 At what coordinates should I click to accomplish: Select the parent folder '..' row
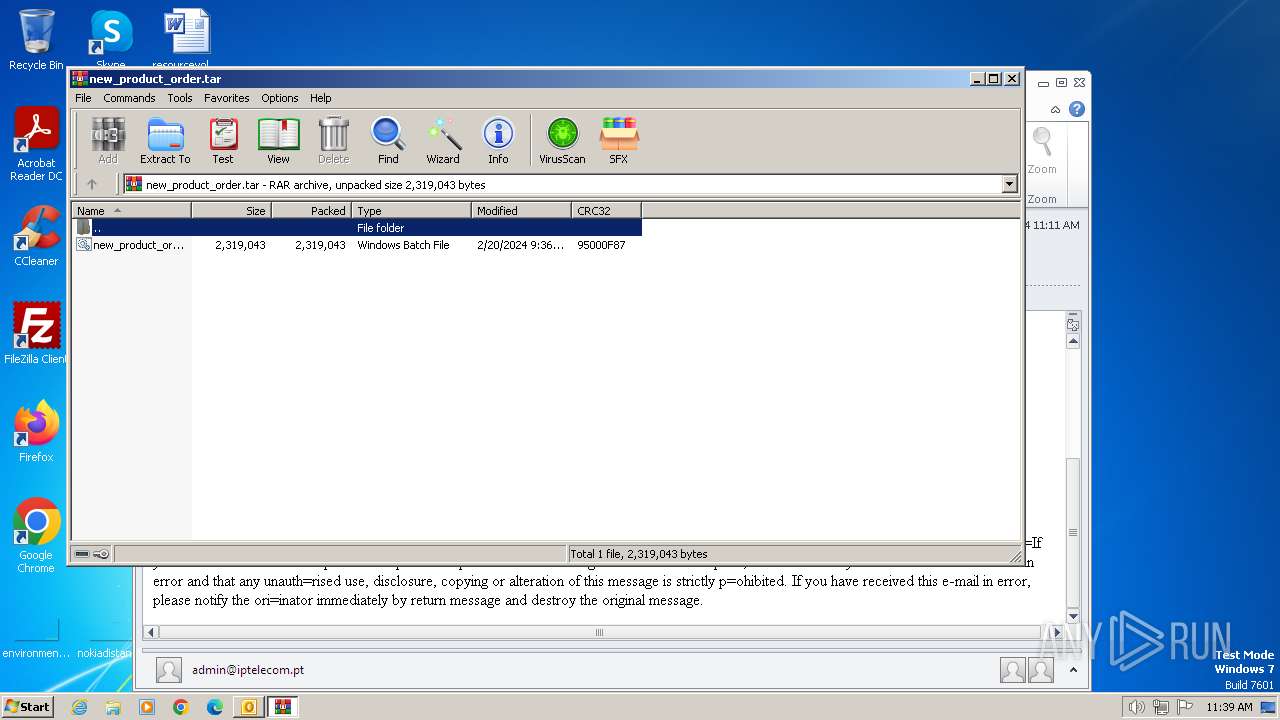pos(356,228)
